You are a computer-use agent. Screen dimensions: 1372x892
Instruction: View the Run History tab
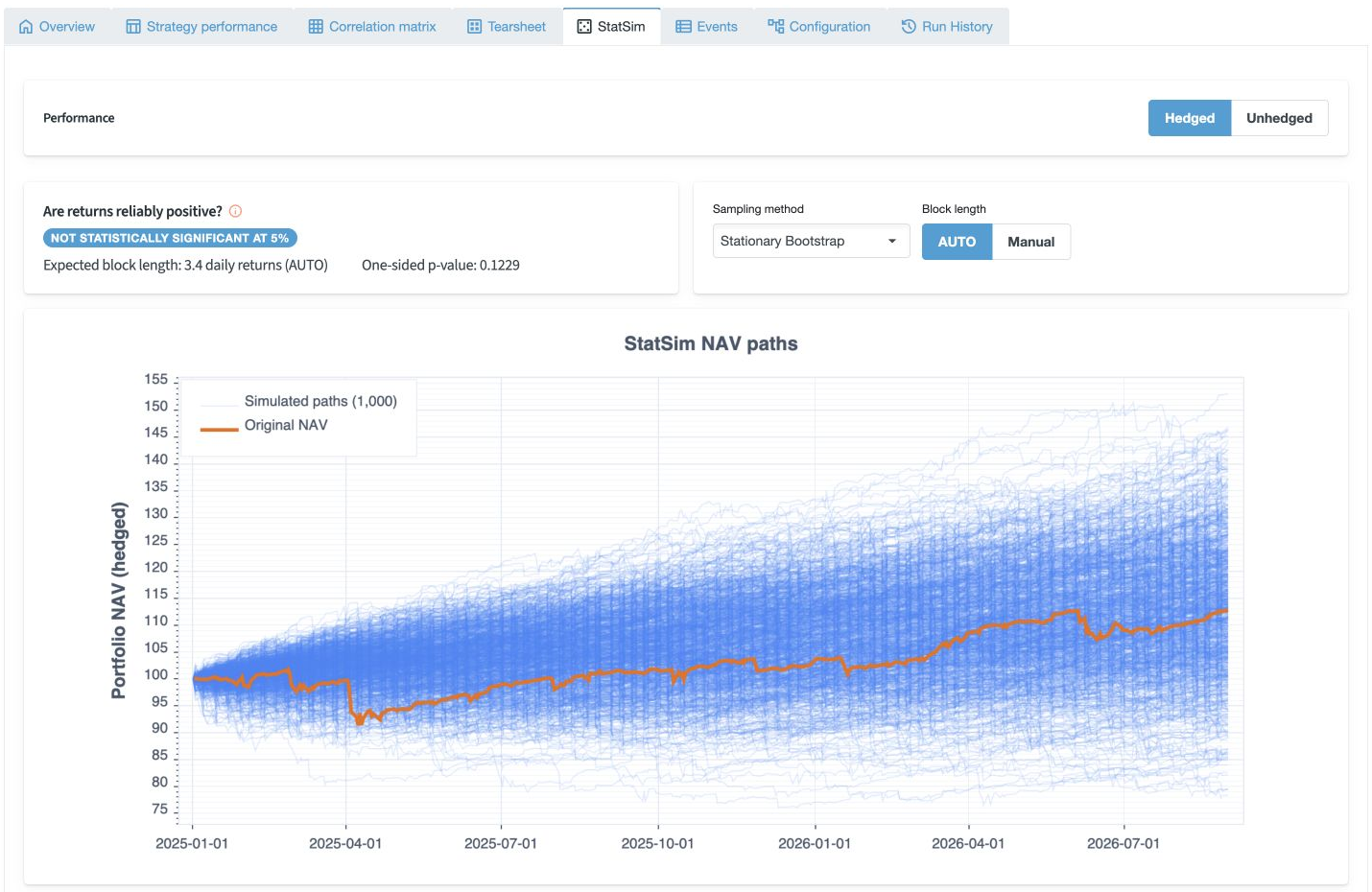click(x=947, y=27)
